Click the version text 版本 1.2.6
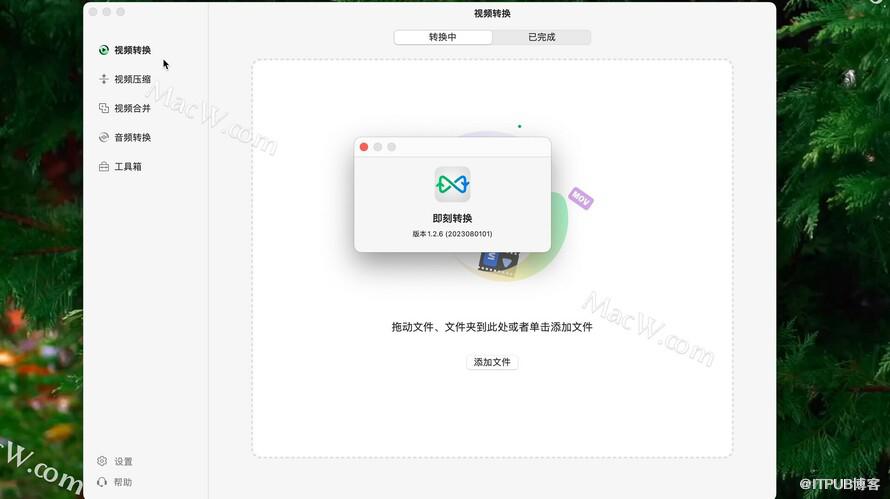The width and height of the screenshot is (890, 499). pyautogui.click(x=452, y=234)
